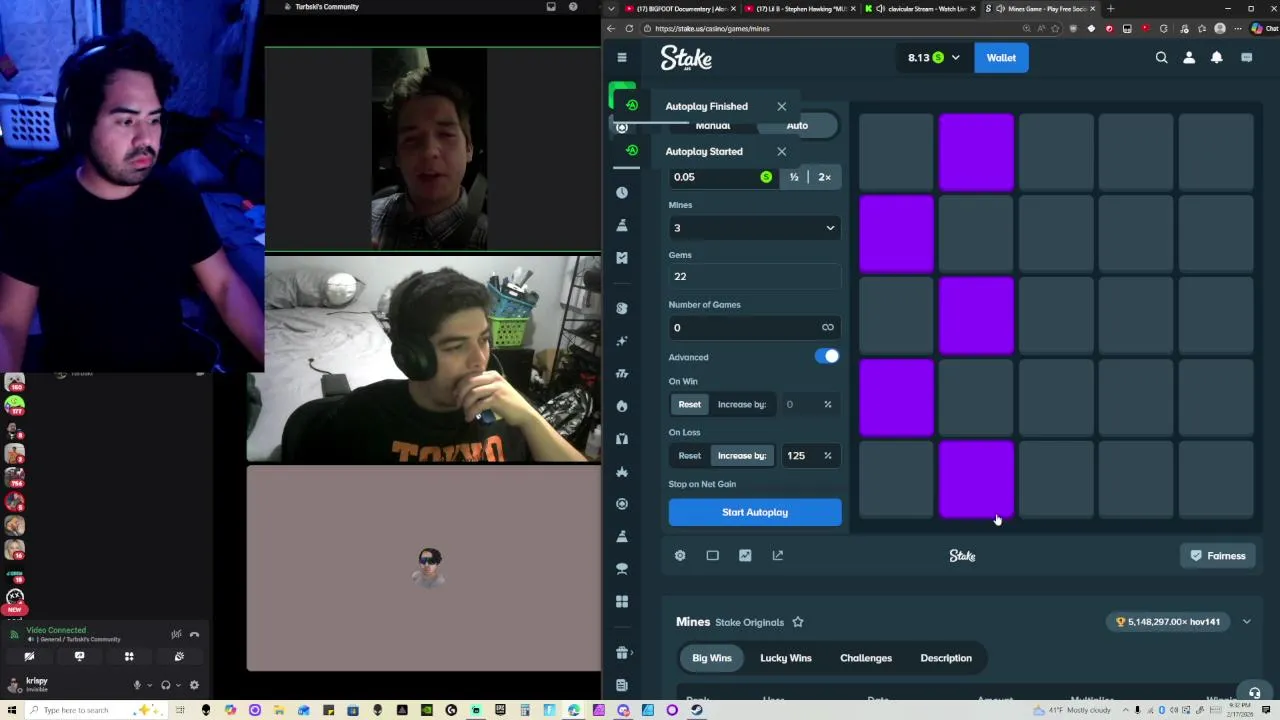
Task: Open Discord user settings gear
Action: pyautogui.click(x=194, y=685)
